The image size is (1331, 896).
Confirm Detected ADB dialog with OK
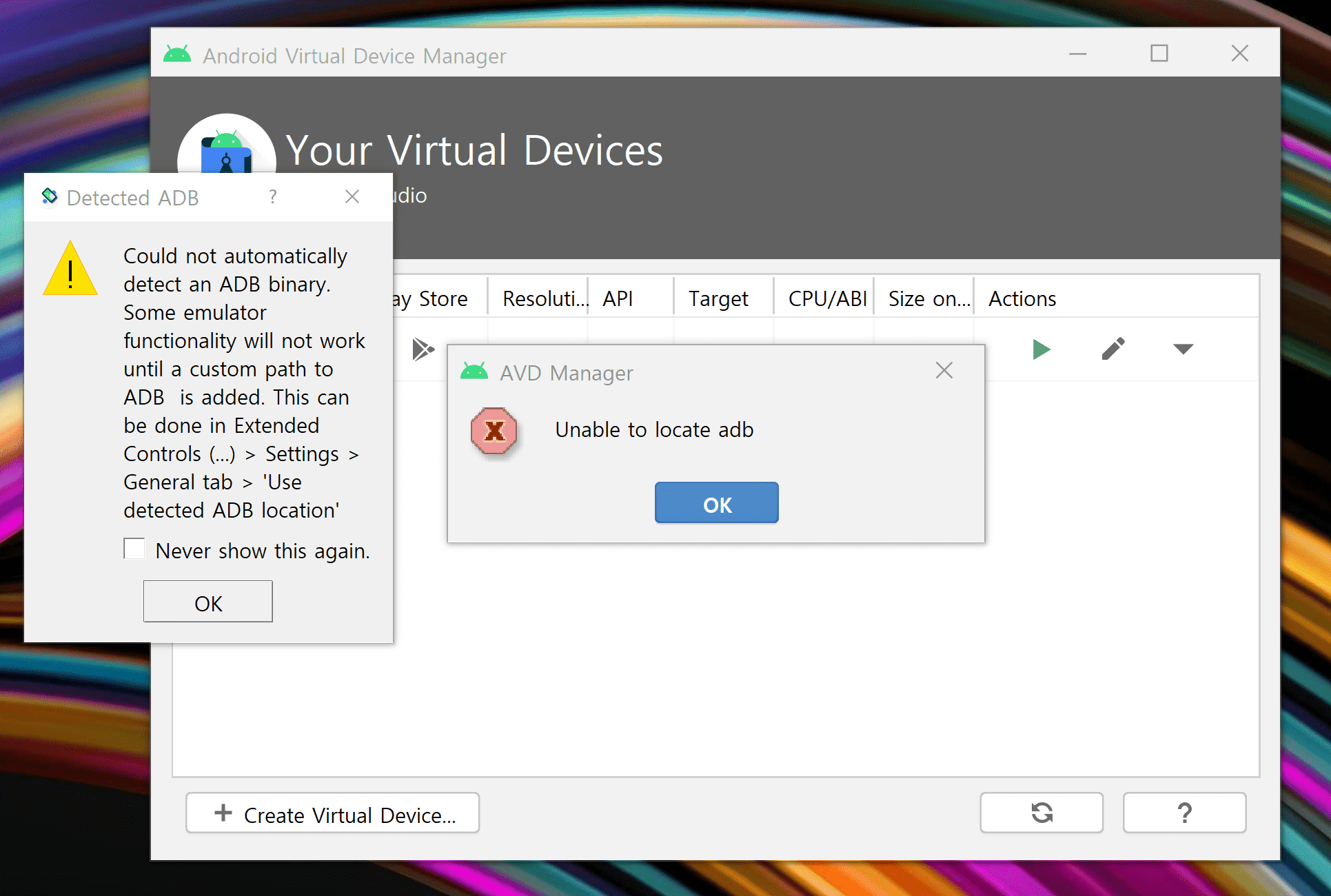(207, 602)
